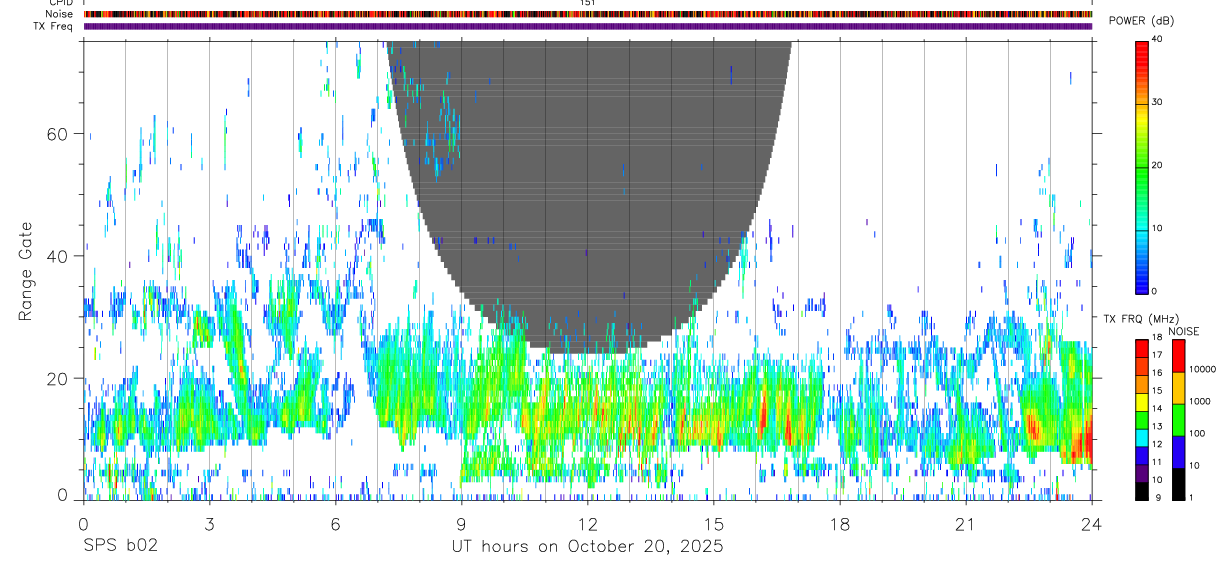Select the green 100 noise legend segment
This screenshot has width=1228, height=567.
coord(1178,419)
